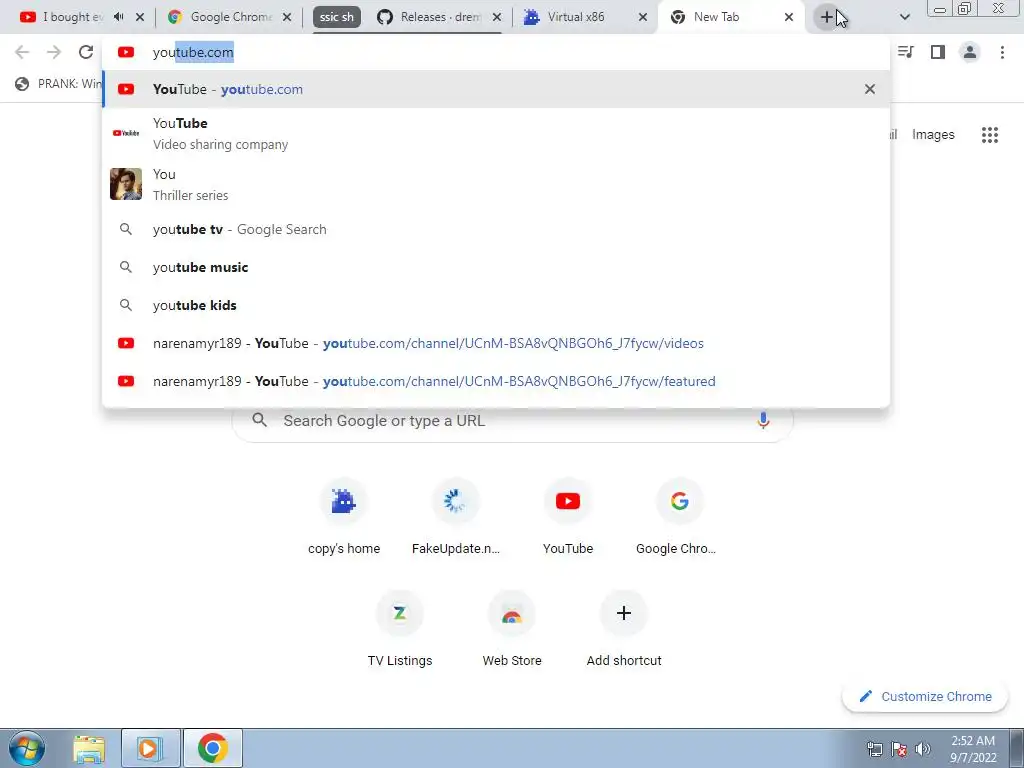Open the YouTube shortcut tile
Screen dimensions: 1024x768
[x=568, y=517]
